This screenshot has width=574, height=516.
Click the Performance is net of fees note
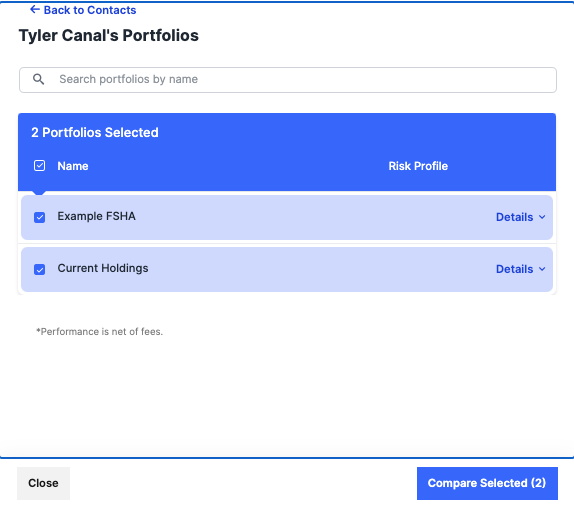click(x=99, y=332)
